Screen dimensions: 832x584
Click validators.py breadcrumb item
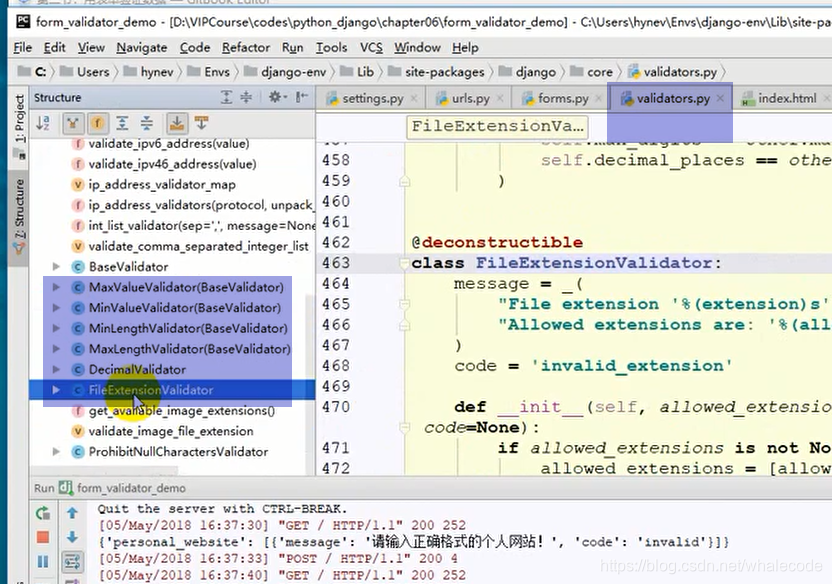(x=672, y=72)
